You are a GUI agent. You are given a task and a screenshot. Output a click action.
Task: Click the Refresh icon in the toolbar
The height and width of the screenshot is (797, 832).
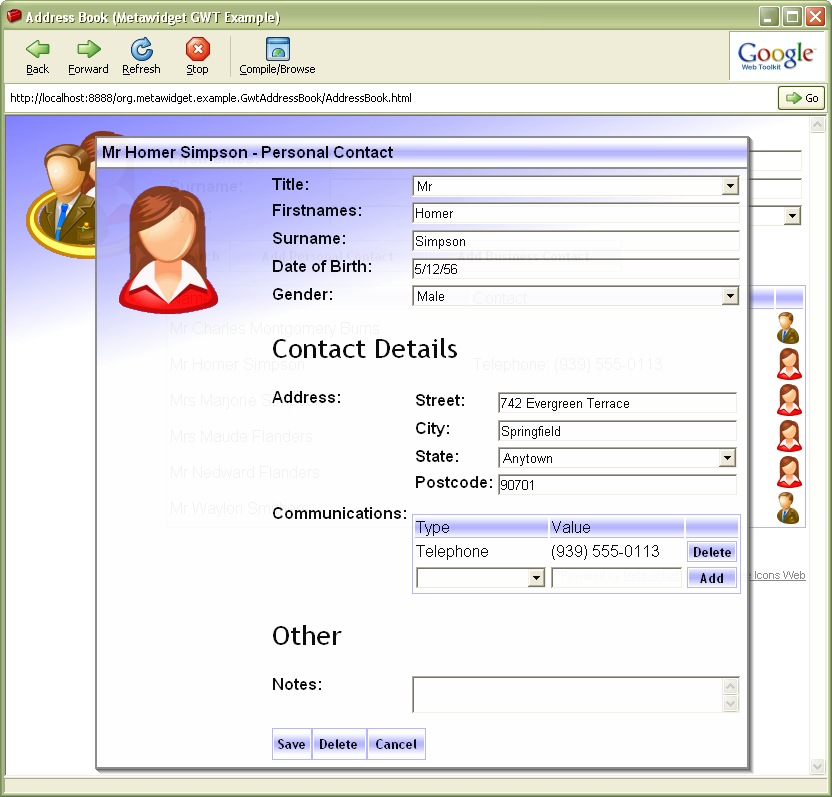pyautogui.click(x=141, y=48)
